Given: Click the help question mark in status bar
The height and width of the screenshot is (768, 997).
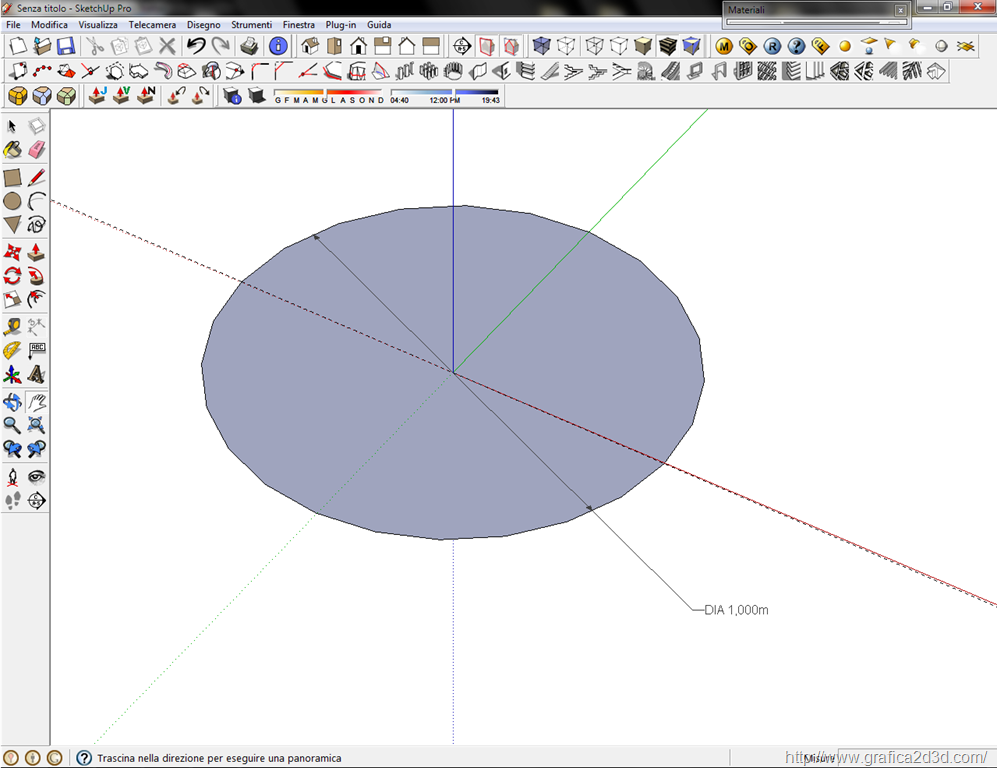Looking at the screenshot, I should tap(84, 758).
